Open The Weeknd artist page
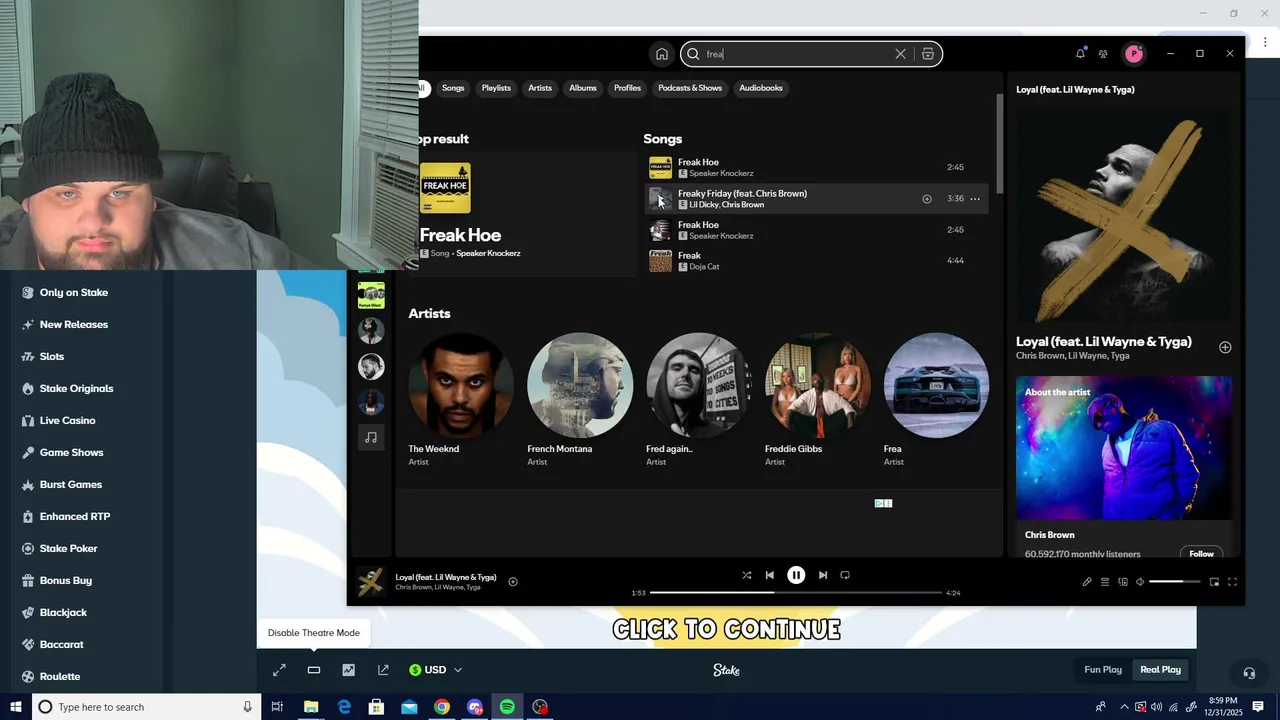The width and height of the screenshot is (1280, 720). click(461, 400)
